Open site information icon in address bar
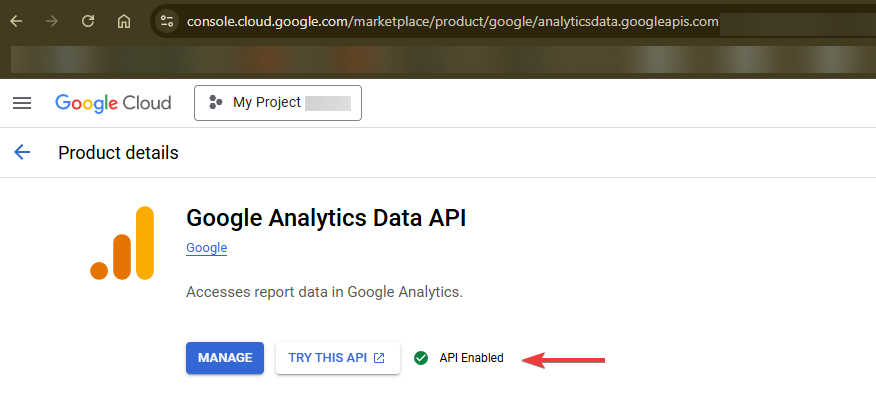This screenshot has width=876, height=409. pyautogui.click(x=166, y=21)
